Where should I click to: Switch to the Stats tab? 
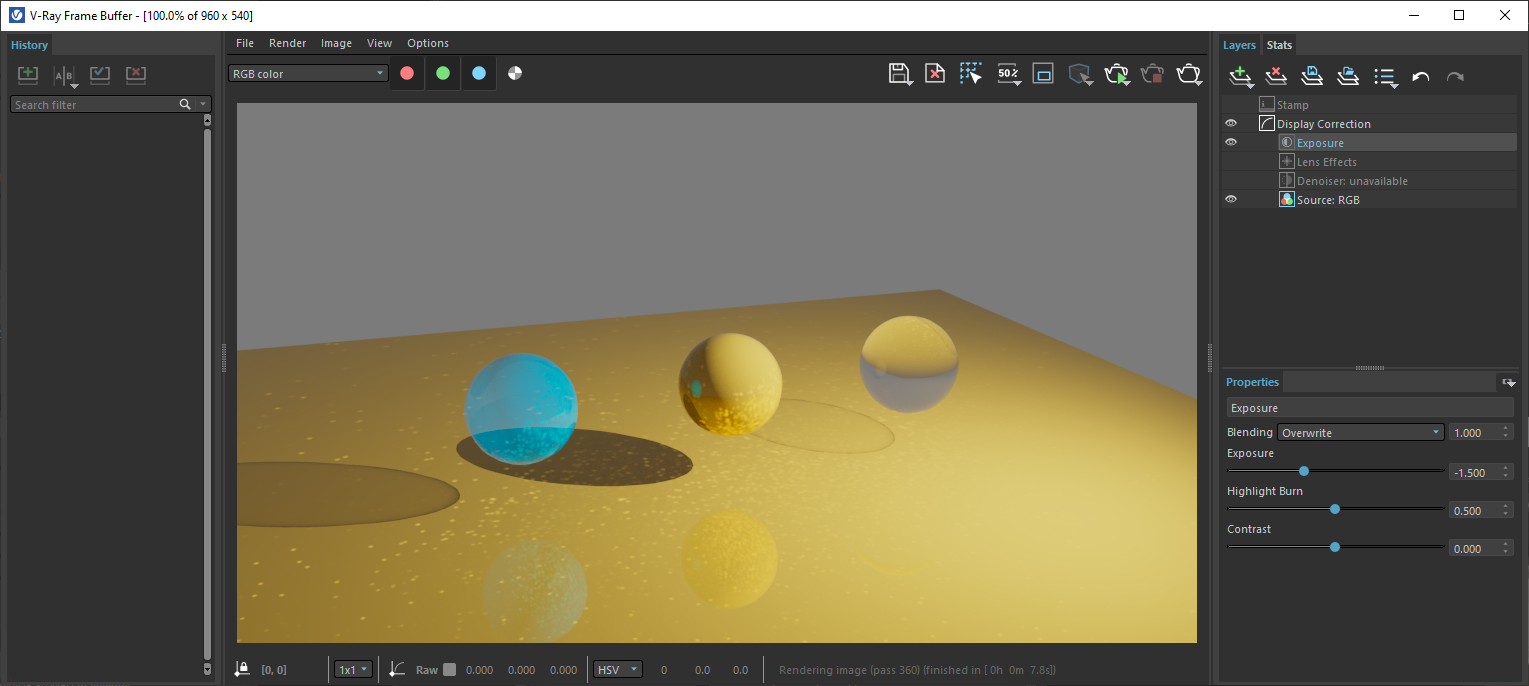pos(1279,45)
